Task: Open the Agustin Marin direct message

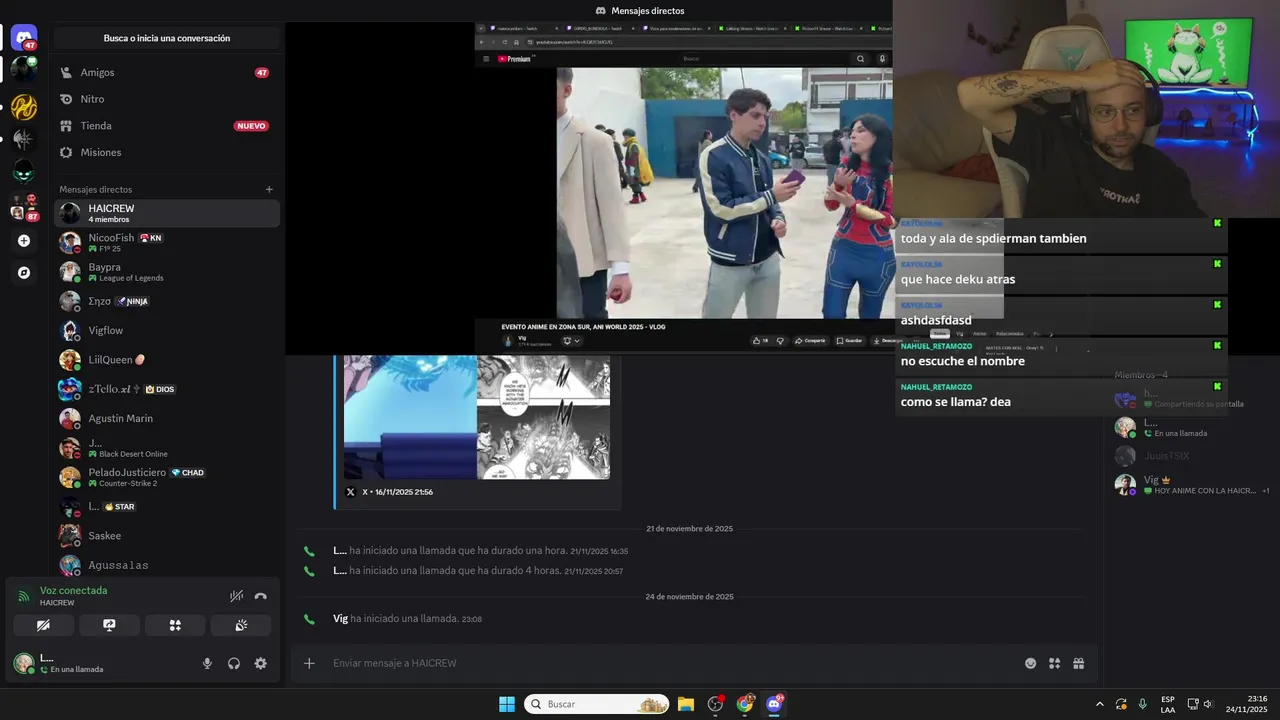Action: 167,418
